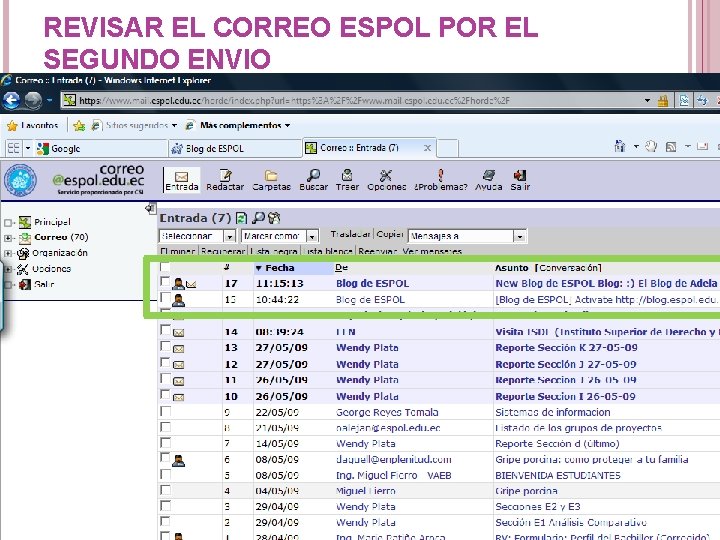Tick the checkbox for Reporte Sección K 27-05-09
The width and height of the screenshot is (720, 540).
coord(165,346)
